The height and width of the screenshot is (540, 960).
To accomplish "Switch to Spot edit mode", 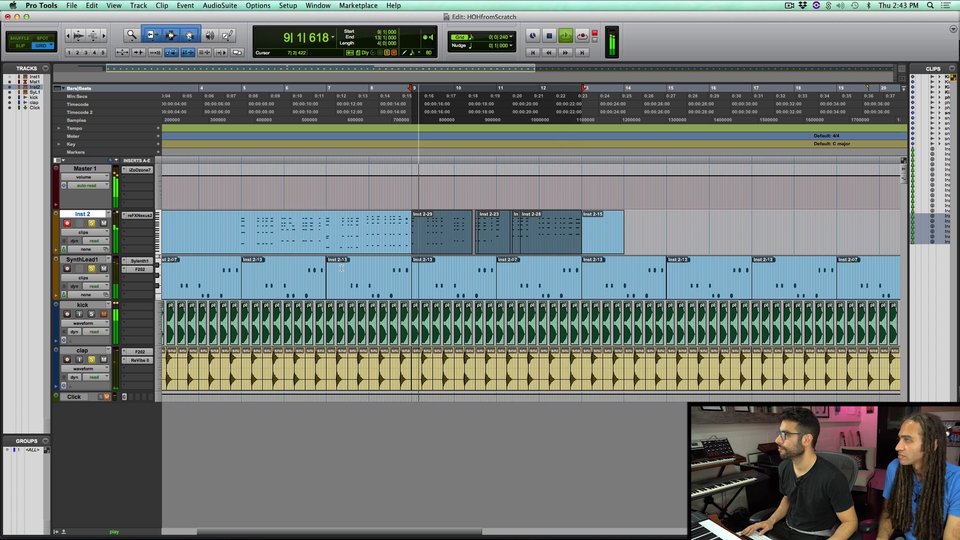I will coord(43,38).
